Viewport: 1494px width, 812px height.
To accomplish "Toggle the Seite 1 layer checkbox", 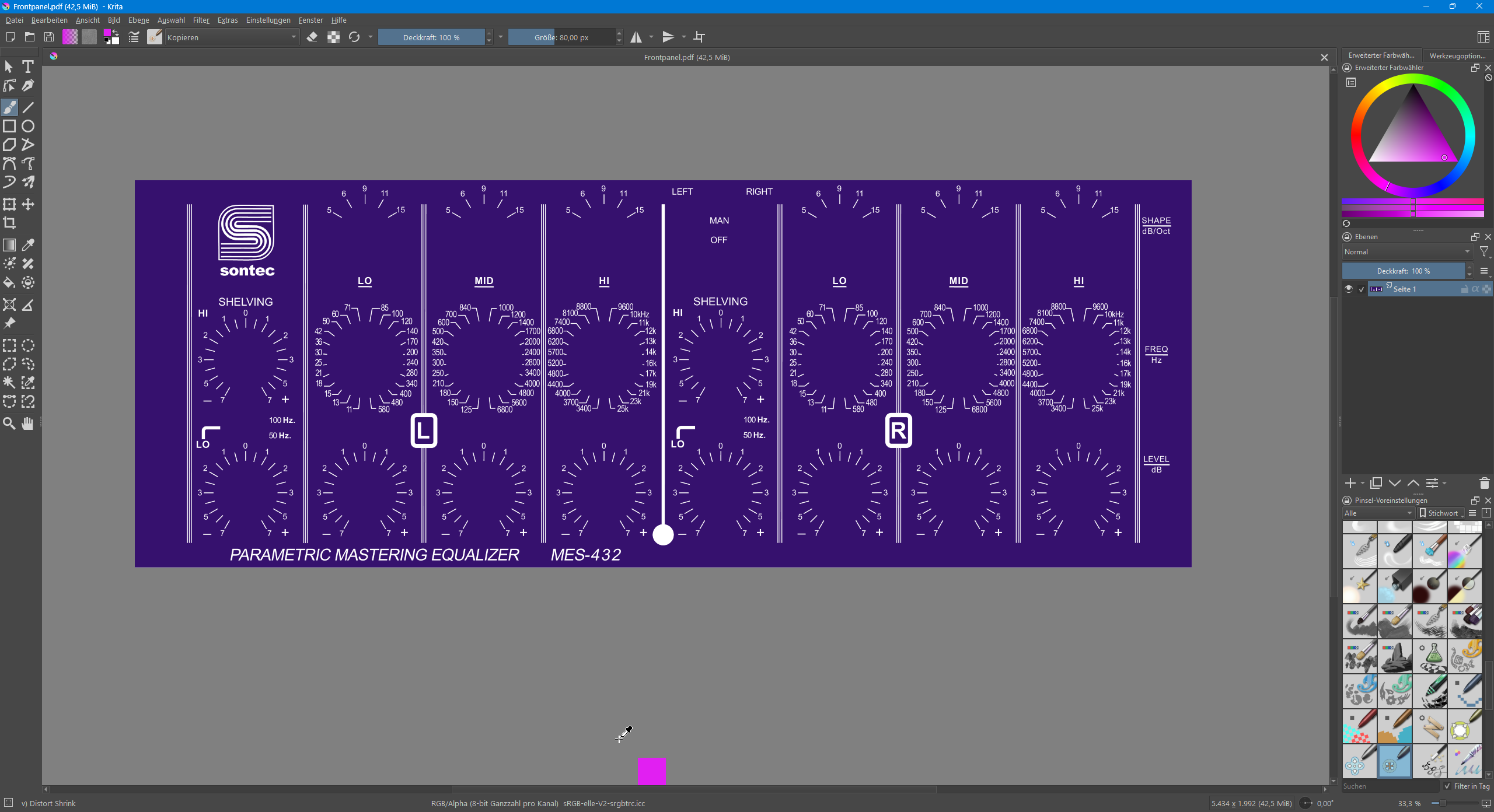I will pos(1362,289).
